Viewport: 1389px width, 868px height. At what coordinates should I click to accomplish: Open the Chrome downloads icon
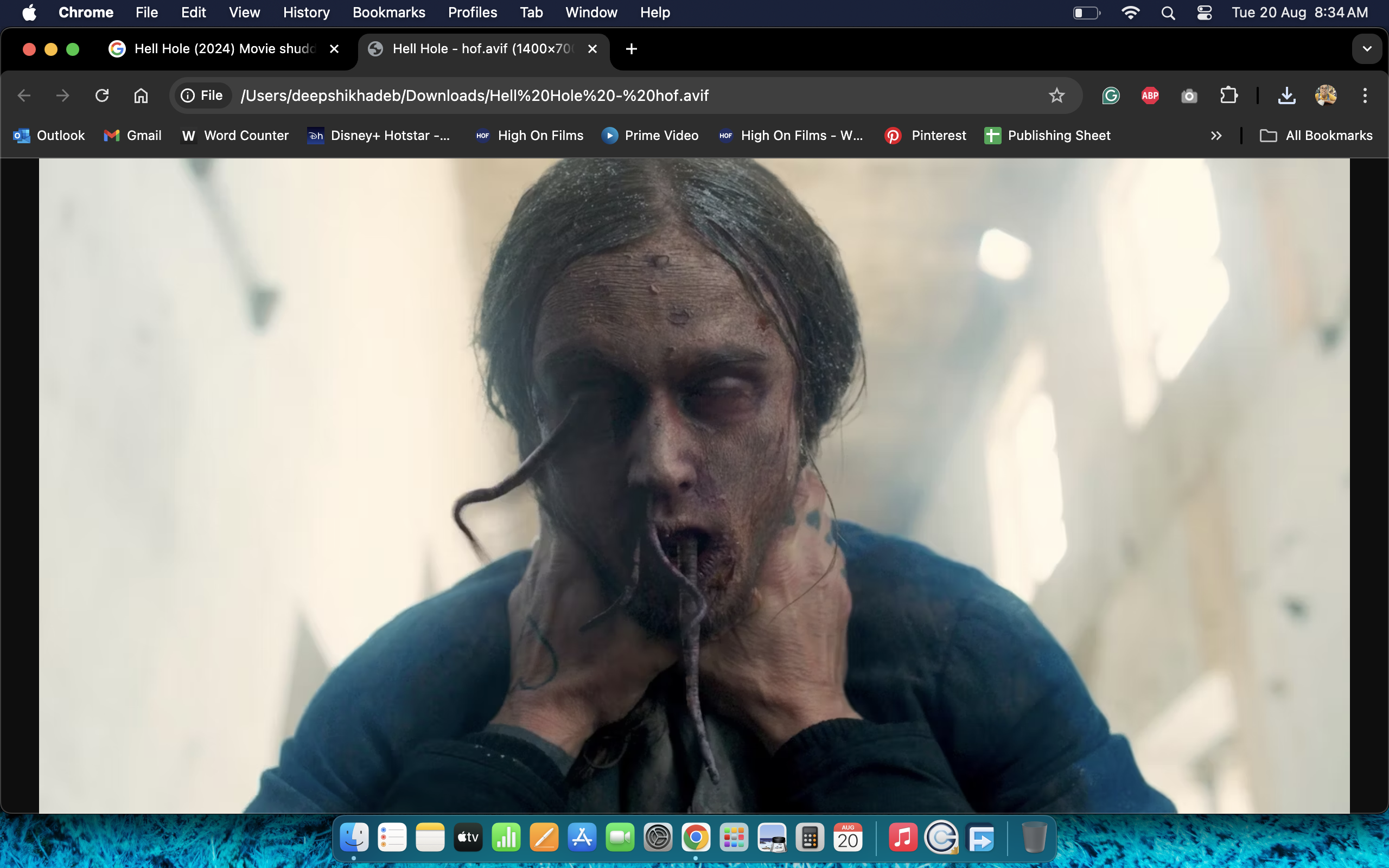click(x=1287, y=95)
